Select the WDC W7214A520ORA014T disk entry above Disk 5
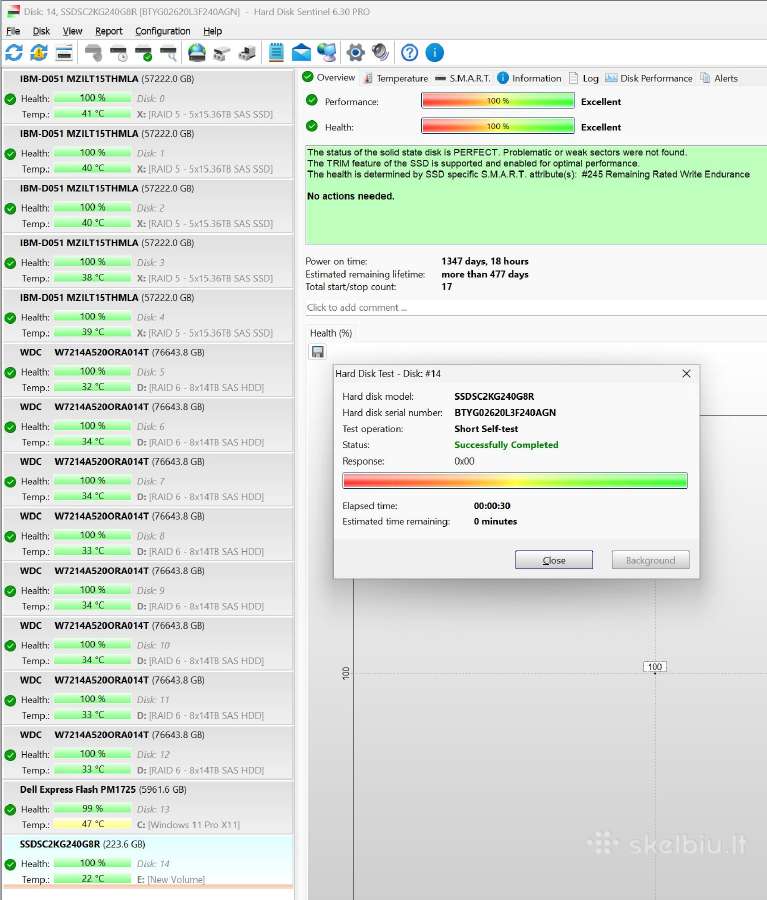 (x=148, y=369)
